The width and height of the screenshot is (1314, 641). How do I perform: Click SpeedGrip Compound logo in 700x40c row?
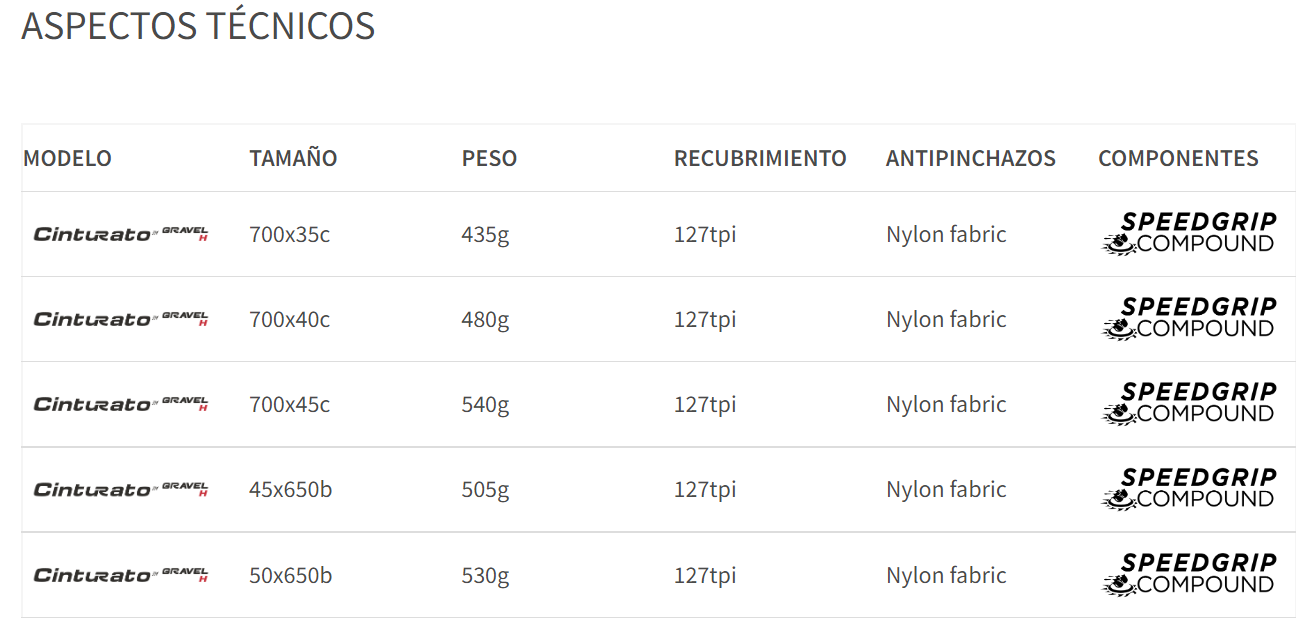pos(1189,319)
